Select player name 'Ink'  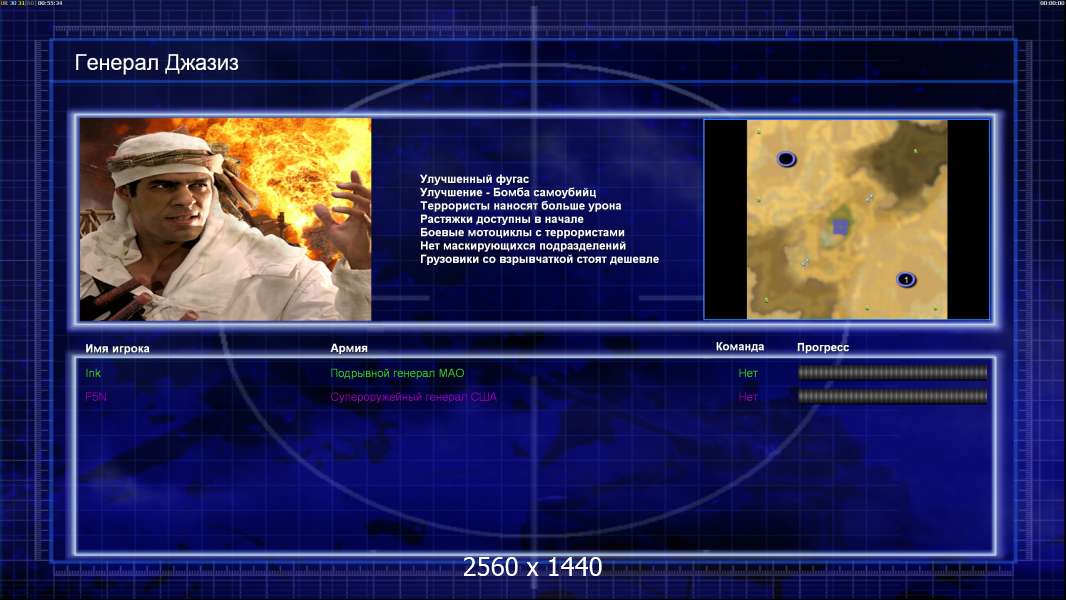tap(93, 373)
